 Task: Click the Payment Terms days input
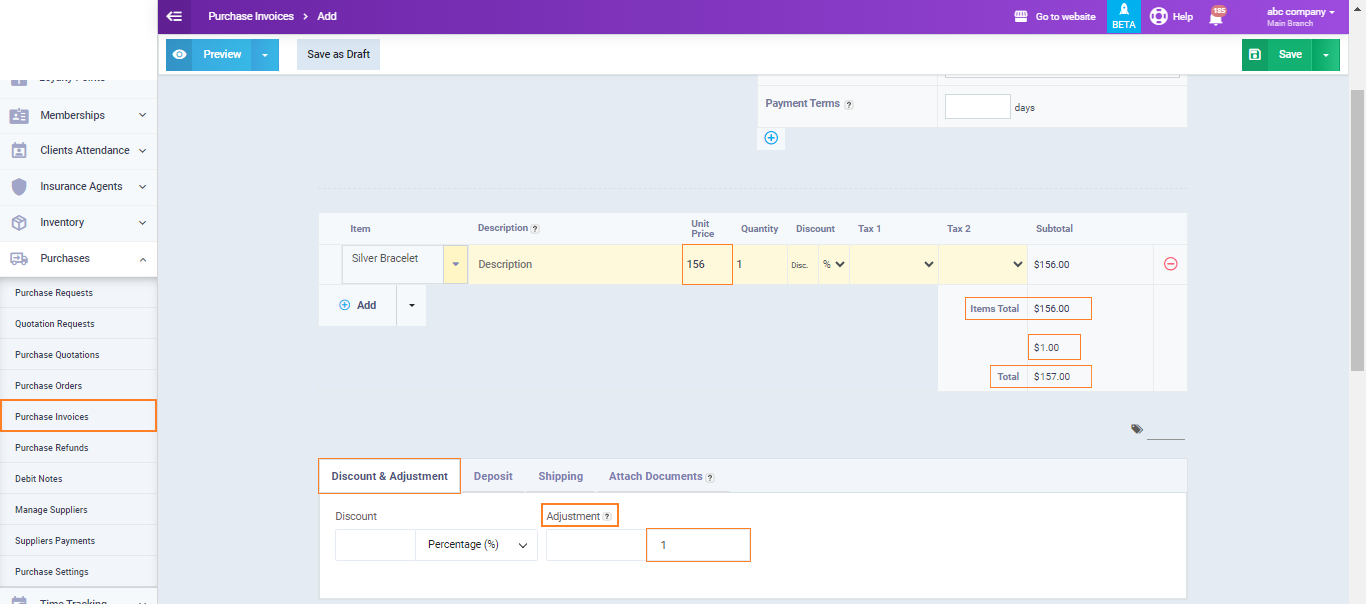pos(977,107)
